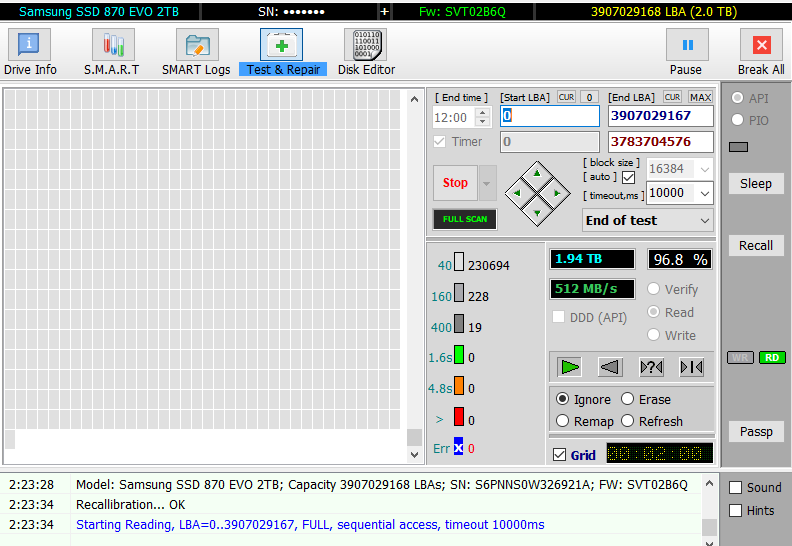Click the block map scroll up arrow
The height and width of the screenshot is (546, 792).
pos(414,99)
